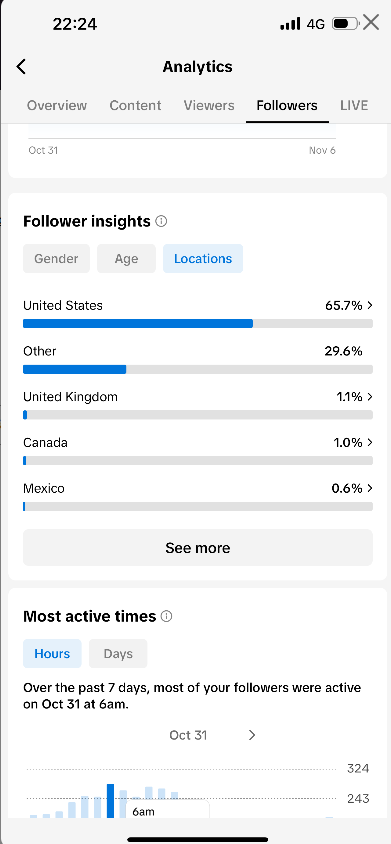Switch to the Viewers tab
The image size is (391, 844).
point(209,106)
